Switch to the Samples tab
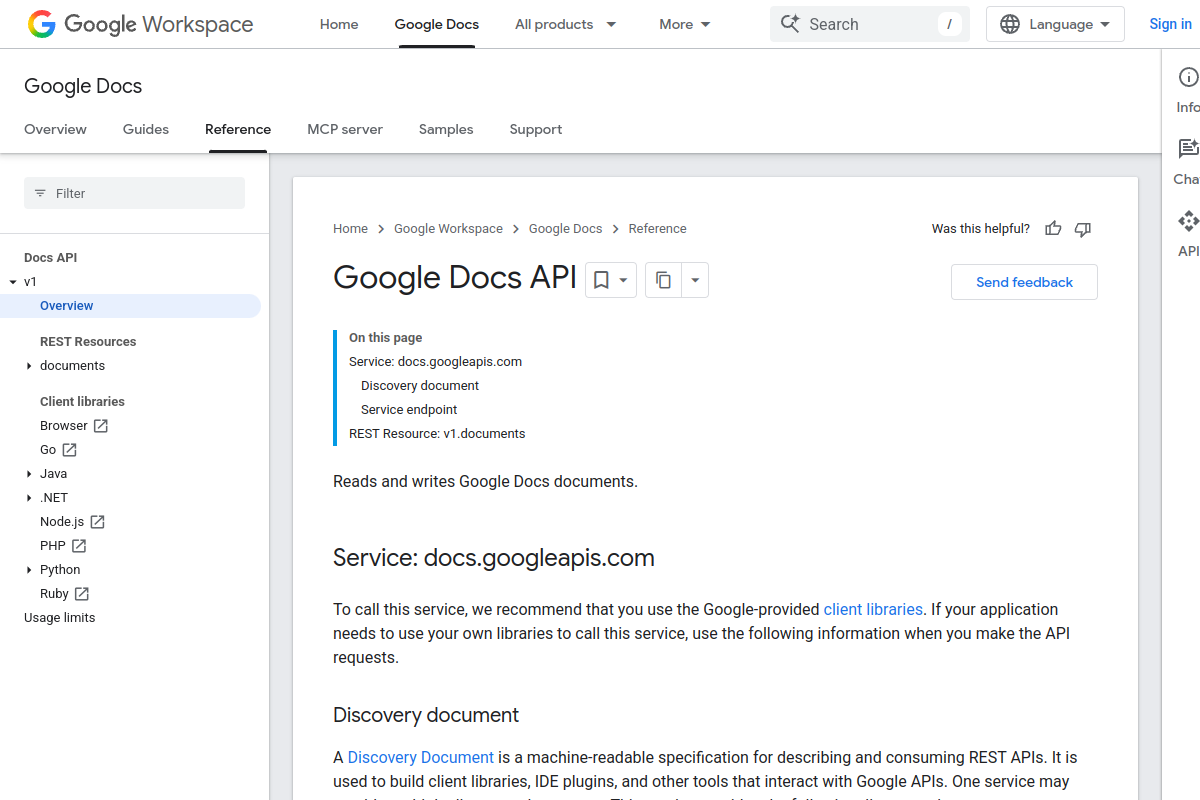The width and height of the screenshot is (1200, 800). coord(446,129)
